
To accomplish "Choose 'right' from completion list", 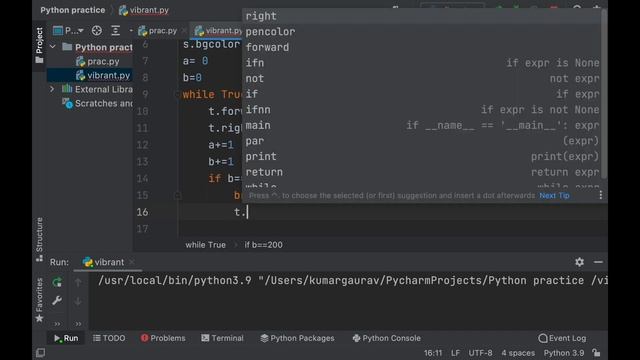I will [x=422, y=16].
